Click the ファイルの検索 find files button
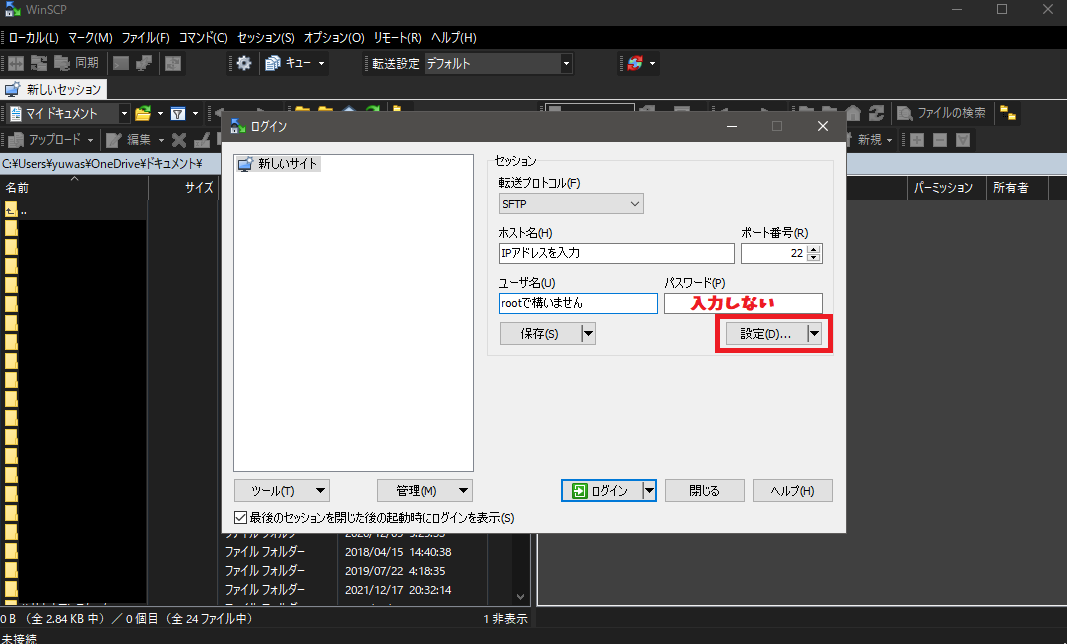 click(x=941, y=113)
